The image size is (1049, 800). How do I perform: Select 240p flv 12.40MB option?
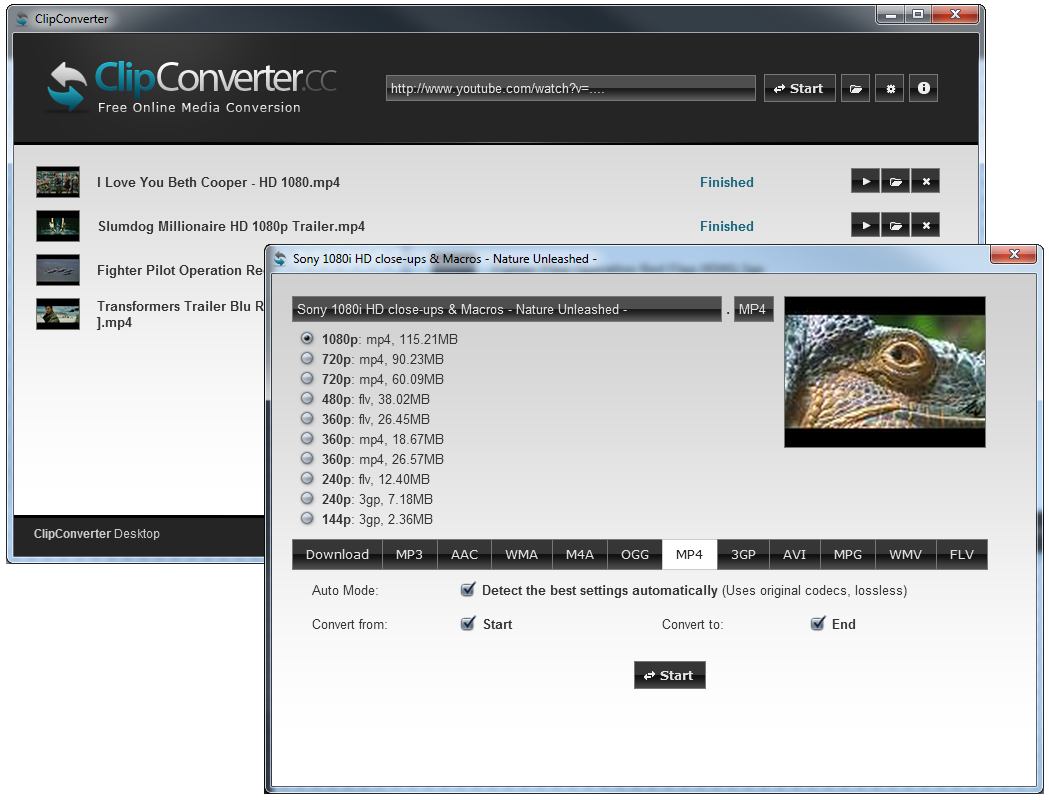pyautogui.click(x=307, y=479)
